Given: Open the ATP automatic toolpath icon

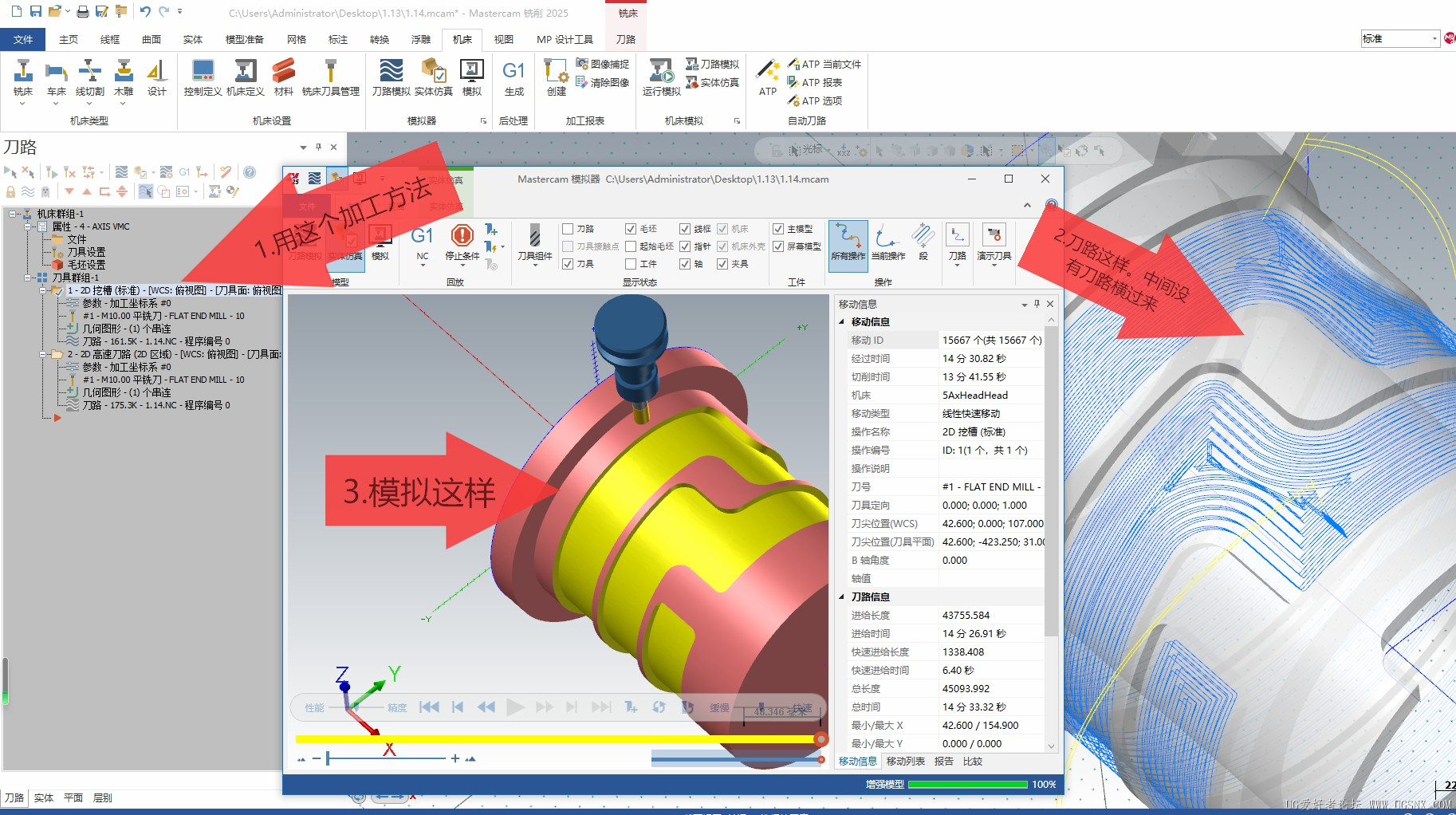Looking at the screenshot, I should point(768,78).
